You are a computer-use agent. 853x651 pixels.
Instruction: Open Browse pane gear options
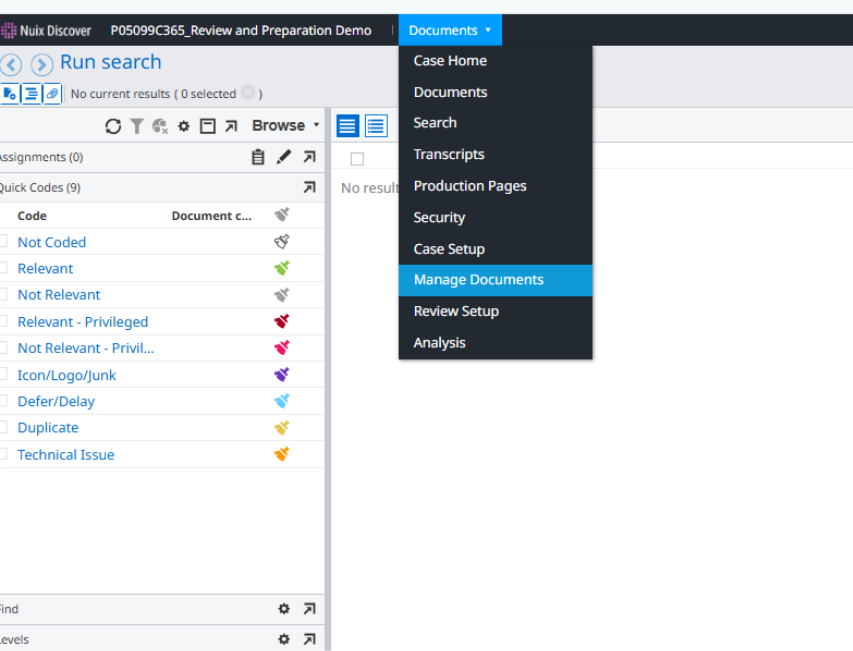tap(184, 126)
